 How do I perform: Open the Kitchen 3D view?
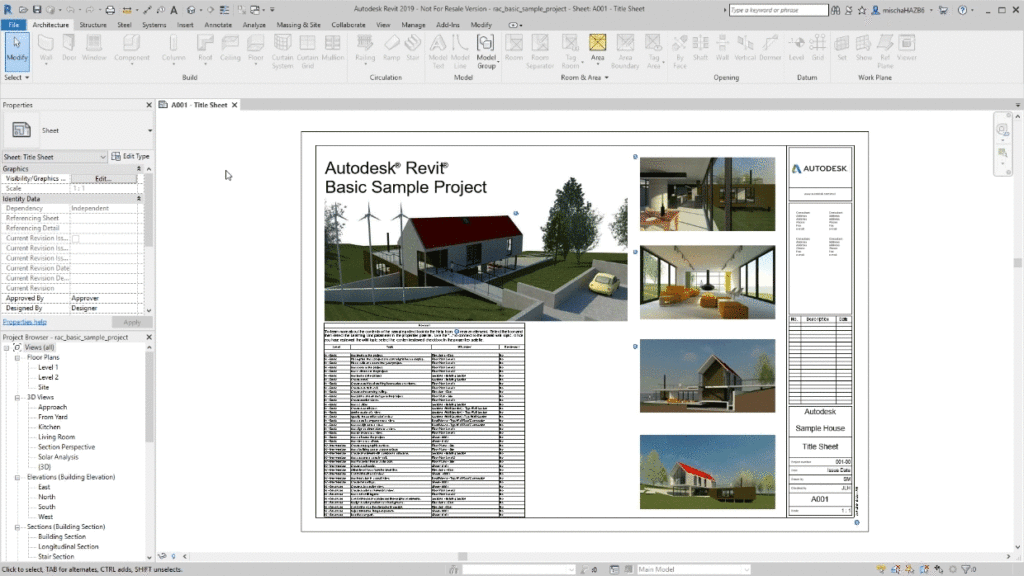tap(49, 427)
